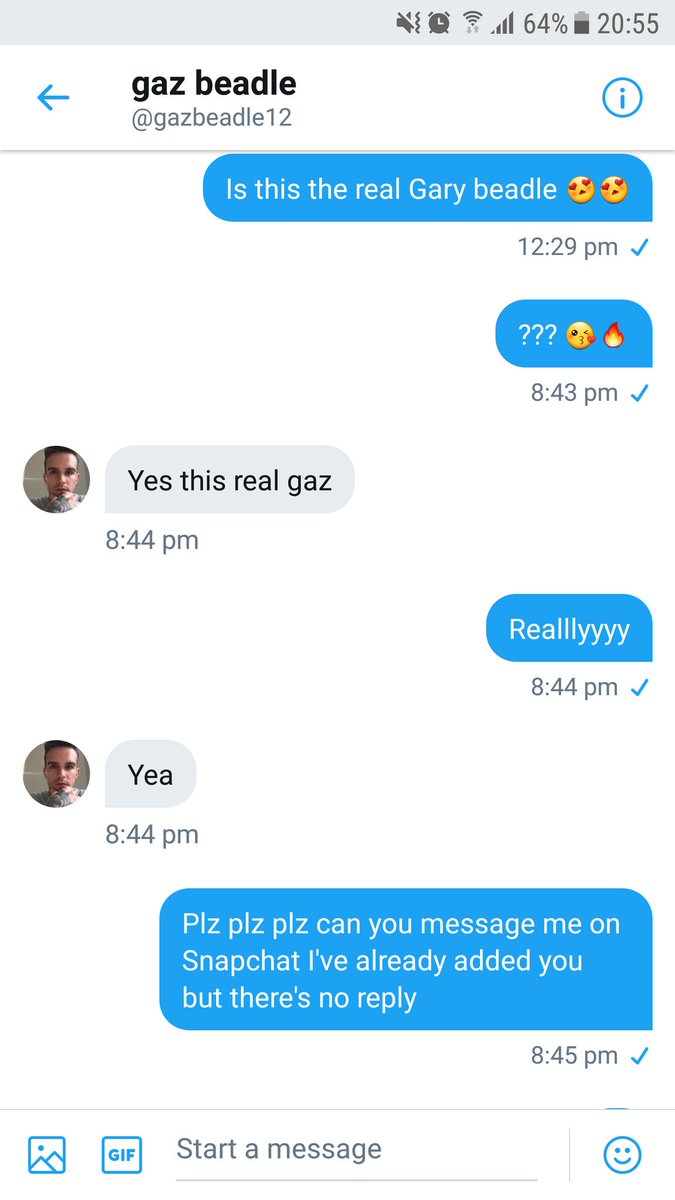
Task: Focus the Start a message field
Action: click(356, 1150)
